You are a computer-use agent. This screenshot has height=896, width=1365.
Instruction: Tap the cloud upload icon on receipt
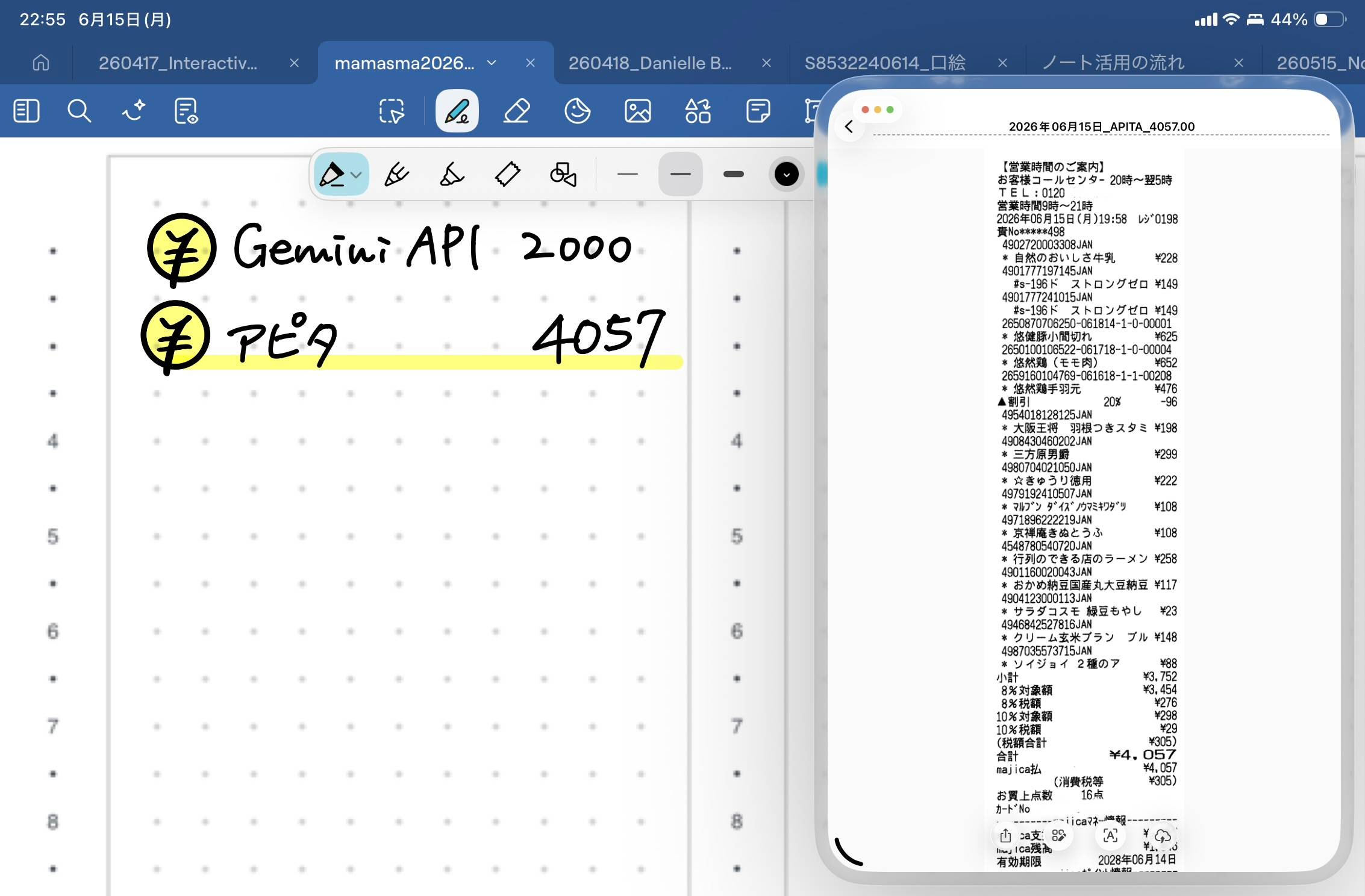[x=1163, y=836]
